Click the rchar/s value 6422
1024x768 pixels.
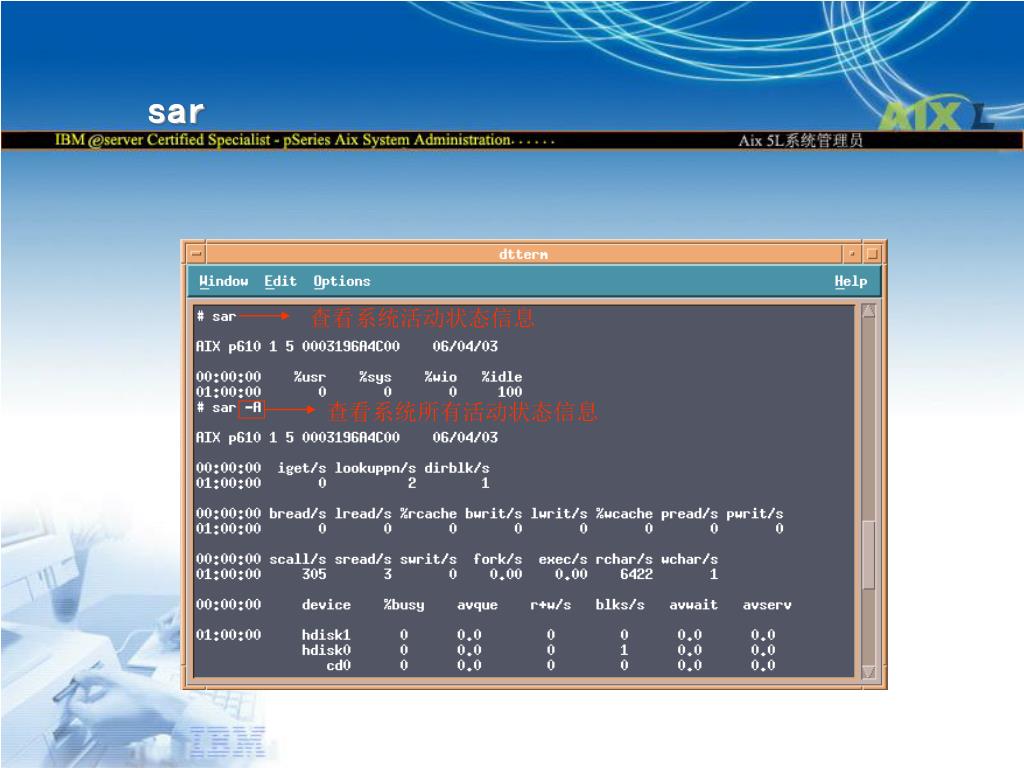pos(636,575)
